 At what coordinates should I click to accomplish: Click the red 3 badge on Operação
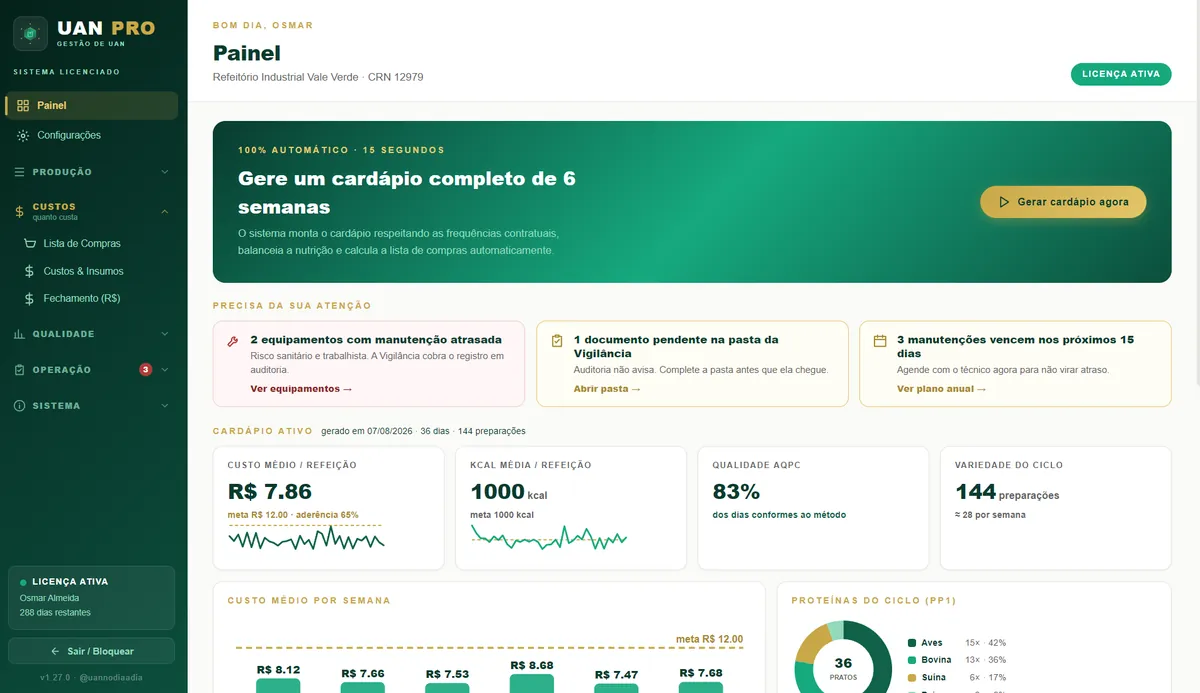pos(146,370)
